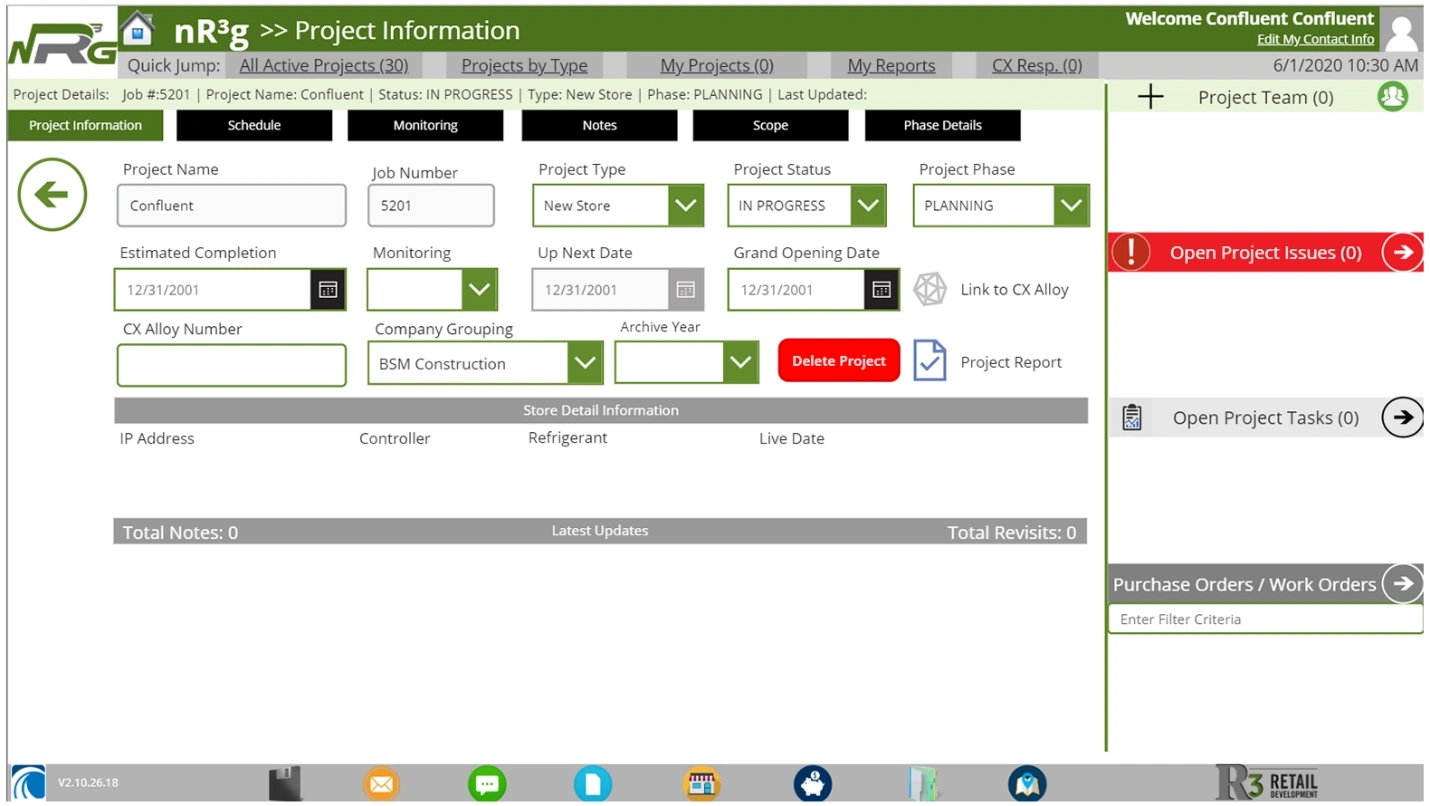Open the Project Report icon
Image resolution: width=1430 pixels, height=806 pixels.
click(x=930, y=361)
